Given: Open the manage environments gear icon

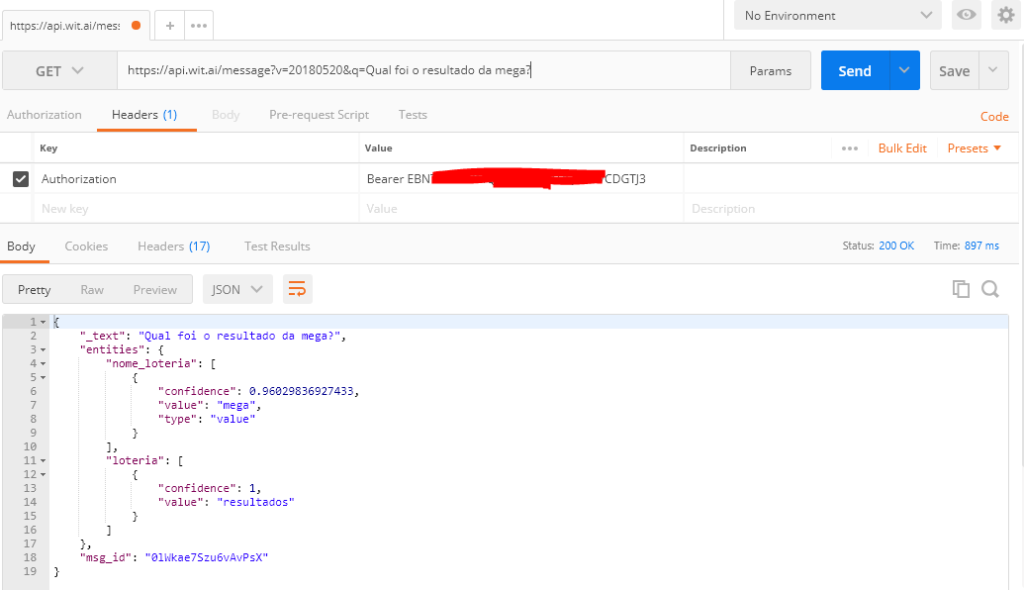Looking at the screenshot, I should (1005, 15).
